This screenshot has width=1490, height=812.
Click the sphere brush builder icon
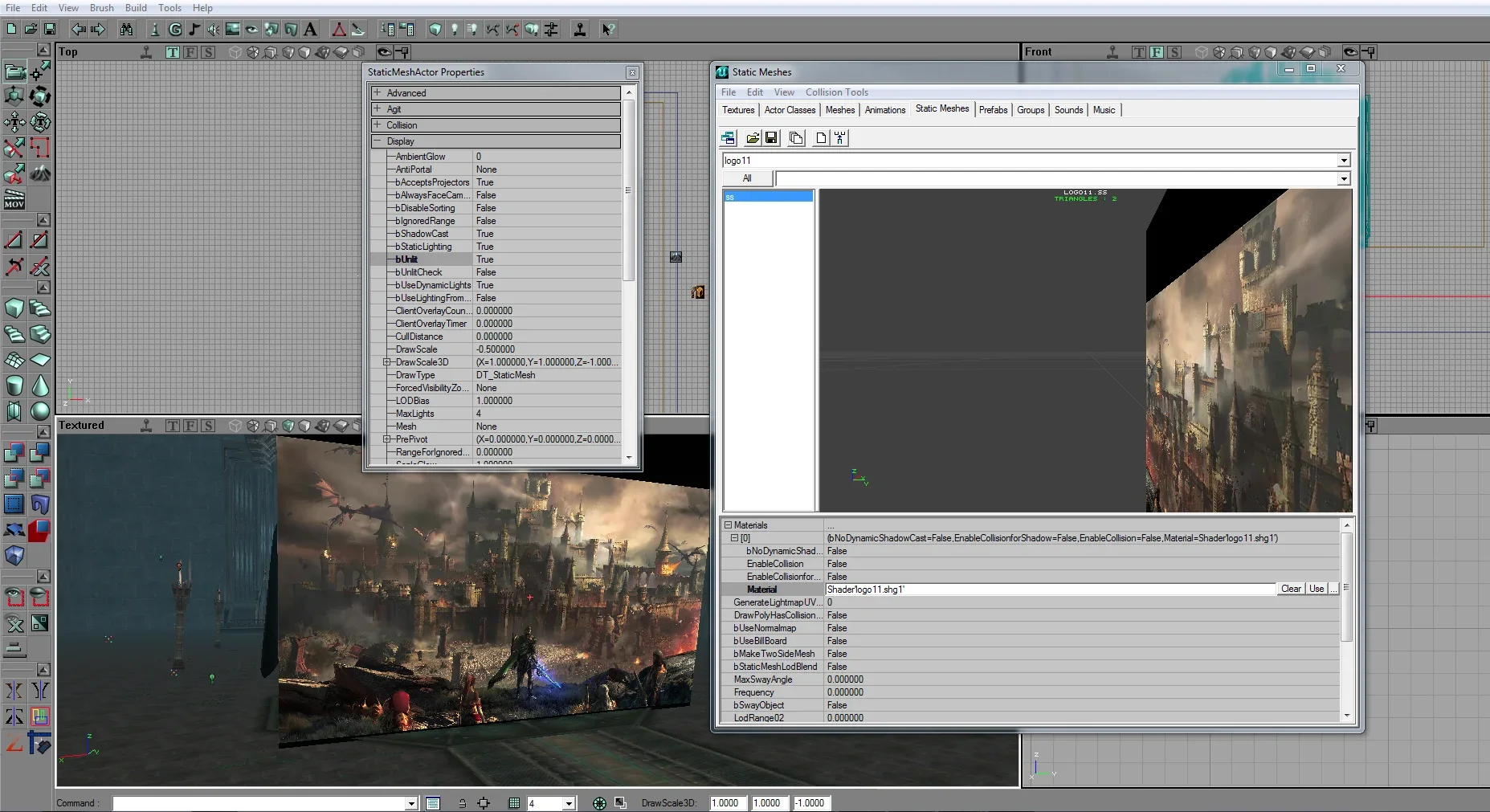click(x=40, y=411)
